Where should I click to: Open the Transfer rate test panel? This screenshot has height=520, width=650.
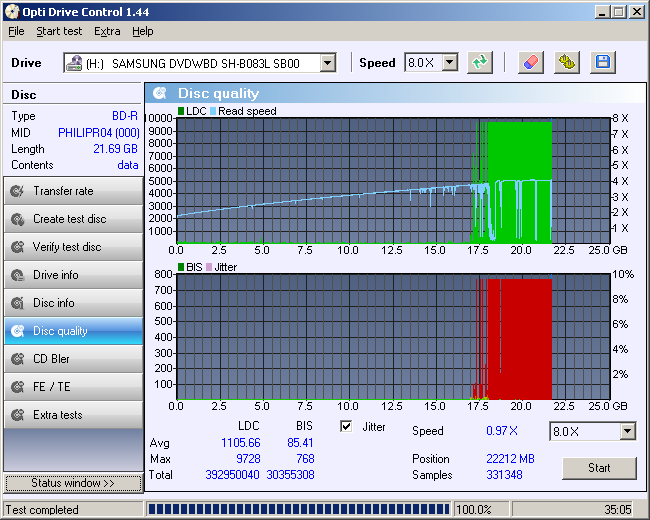(73, 191)
